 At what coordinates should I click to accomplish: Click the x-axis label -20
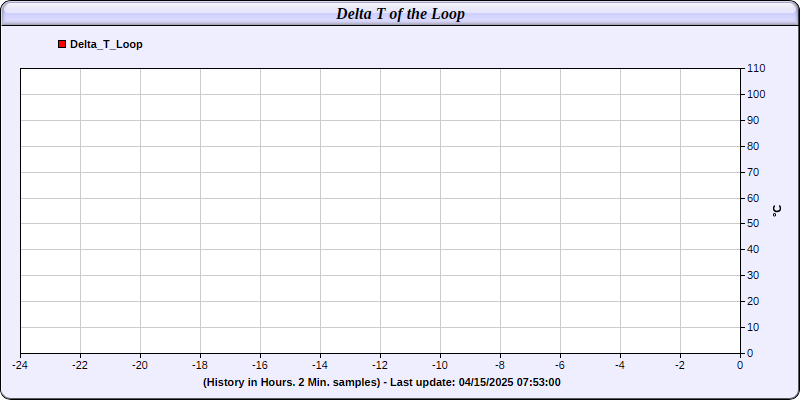point(140,365)
